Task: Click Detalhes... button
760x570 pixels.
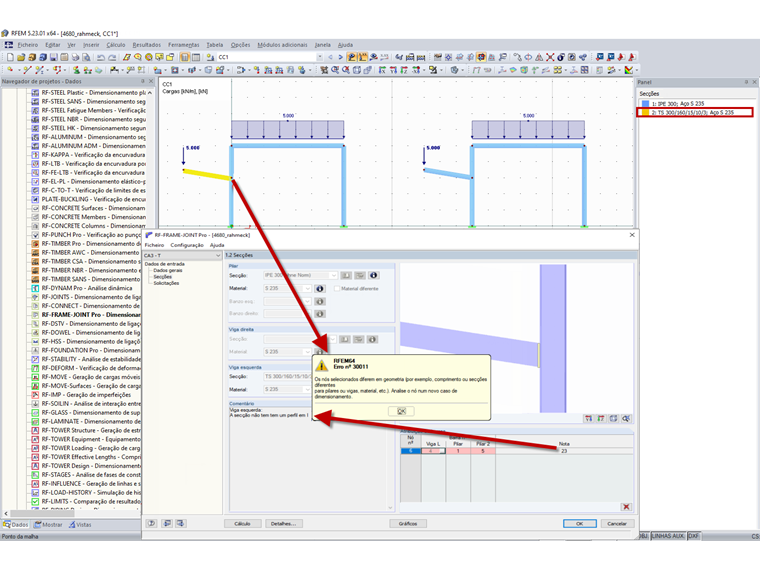Action: tap(284, 523)
